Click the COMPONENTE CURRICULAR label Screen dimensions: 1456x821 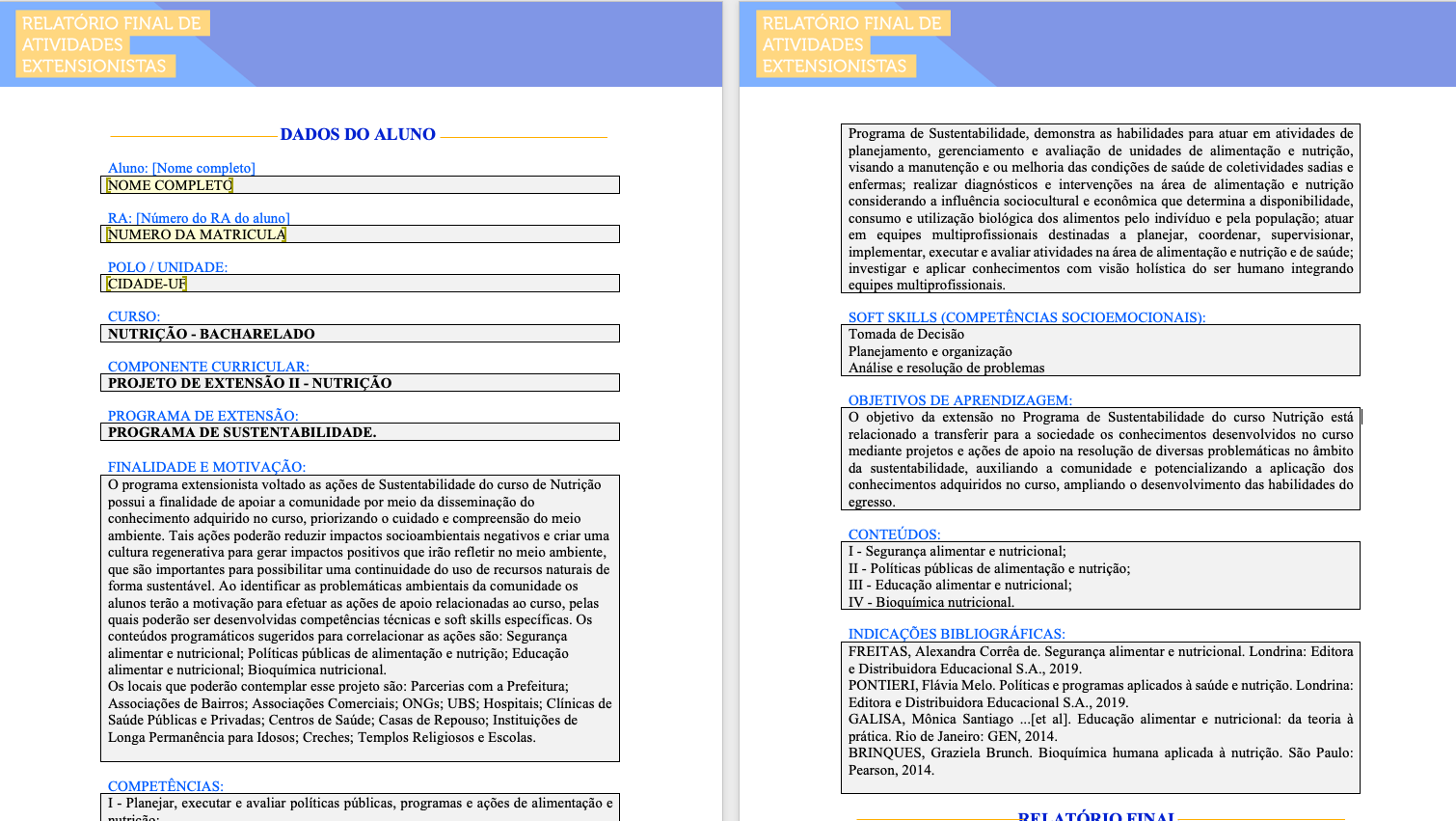point(208,367)
